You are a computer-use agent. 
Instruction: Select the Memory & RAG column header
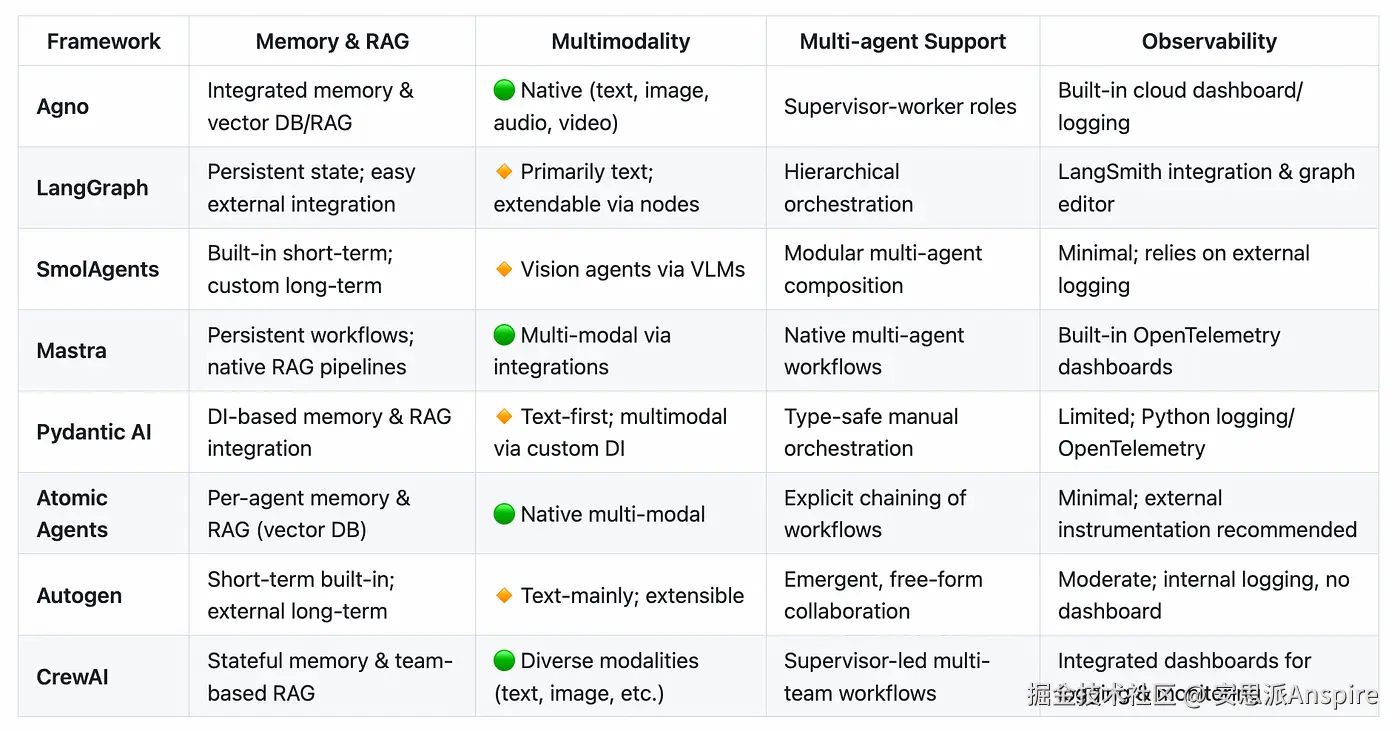pyautogui.click(x=332, y=42)
